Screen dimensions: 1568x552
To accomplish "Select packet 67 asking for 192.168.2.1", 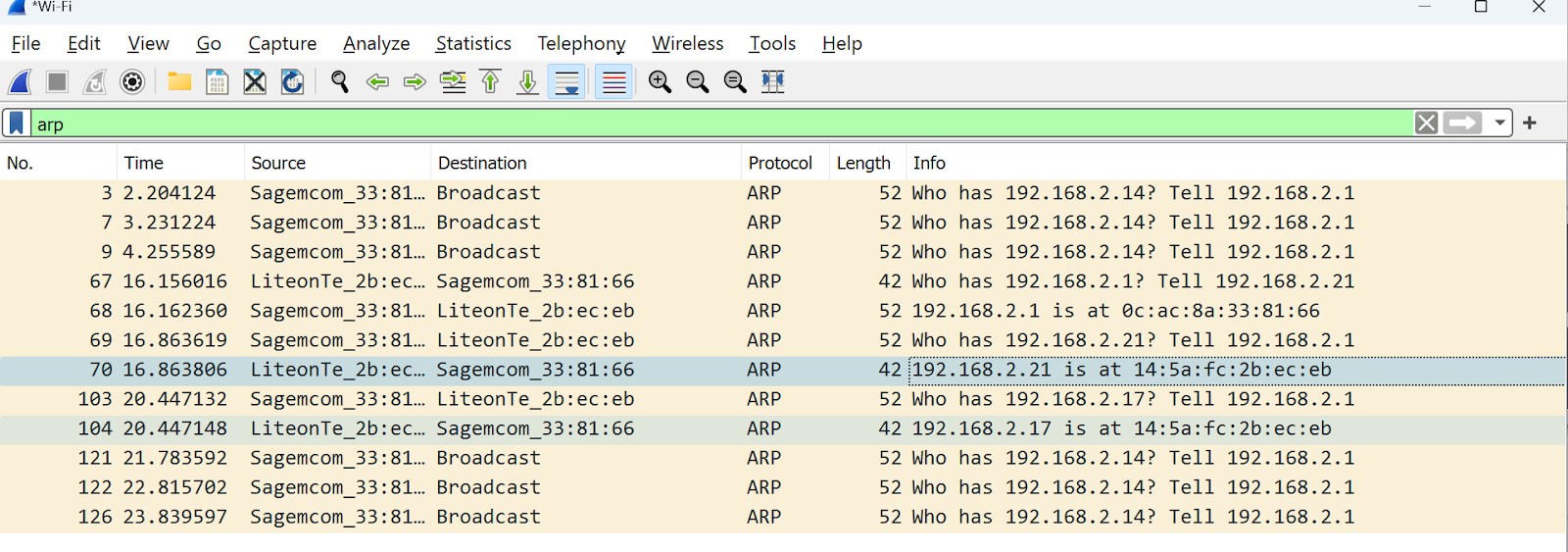I will (783, 281).
